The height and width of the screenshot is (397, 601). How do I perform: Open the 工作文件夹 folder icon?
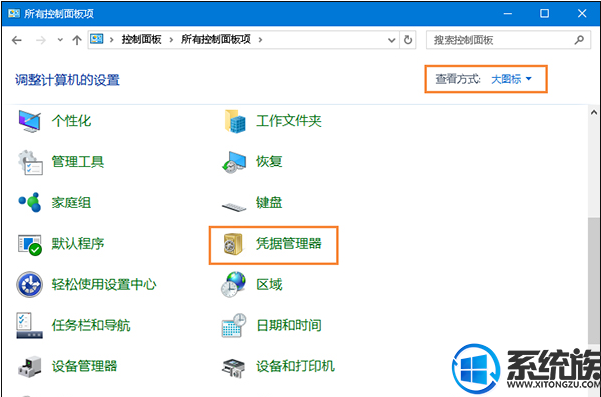pyautogui.click(x=235, y=121)
